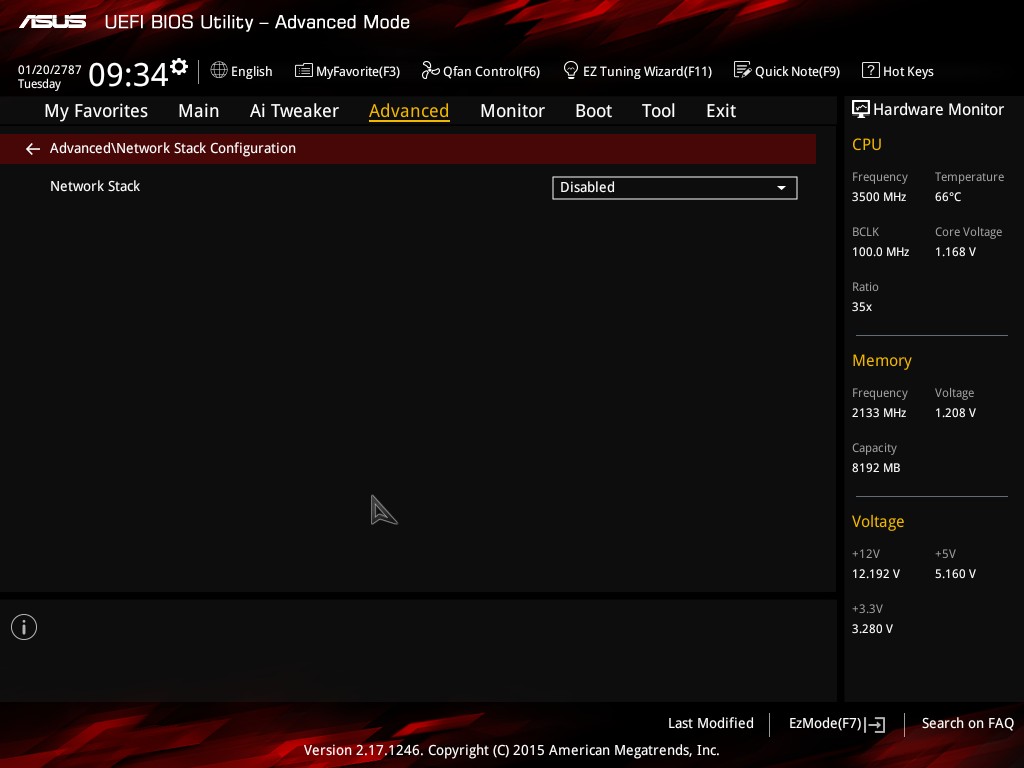Click the memory frequency 2133 MHz

tap(879, 413)
